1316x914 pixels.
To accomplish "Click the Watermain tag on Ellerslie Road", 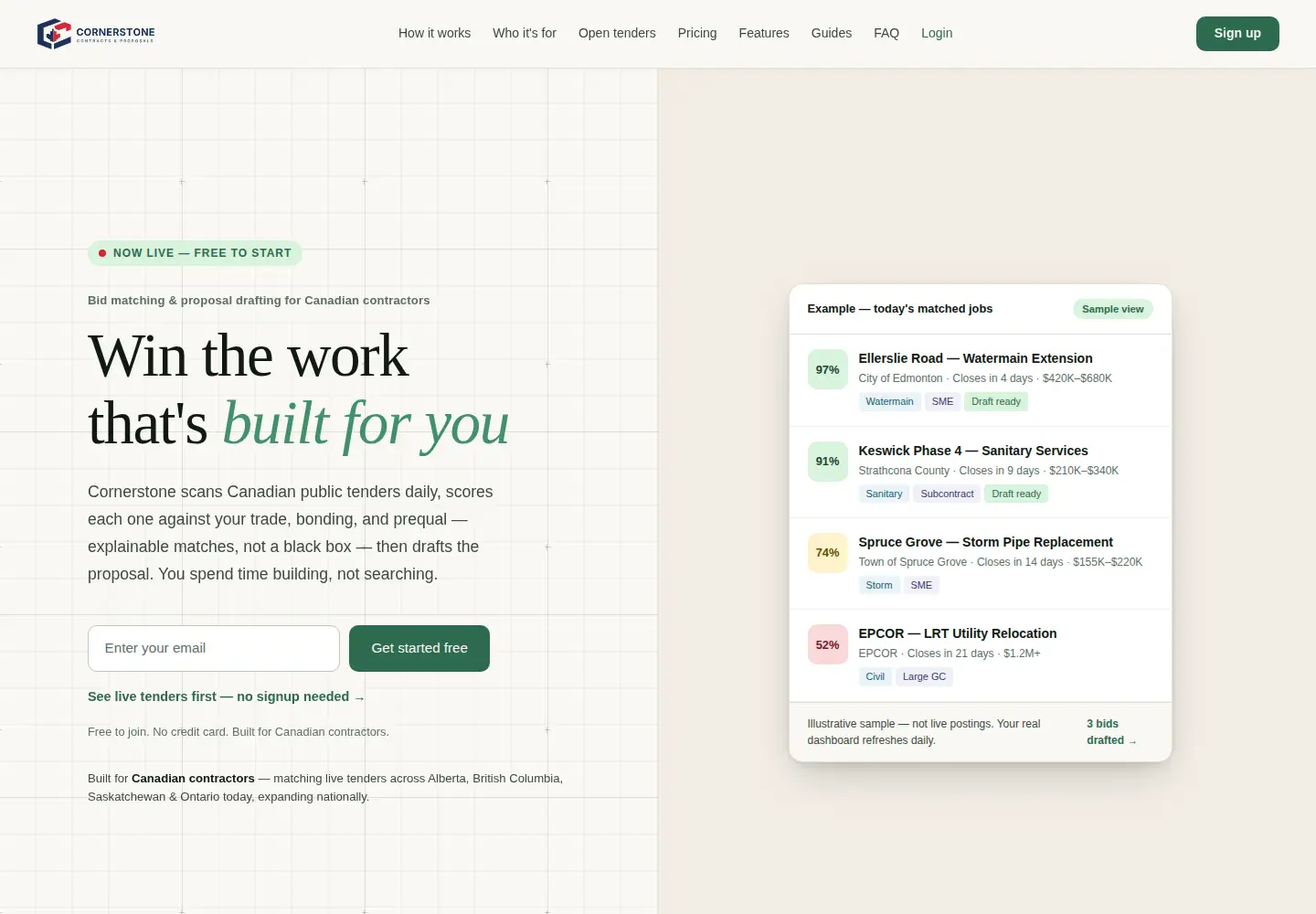I will pos(889,401).
